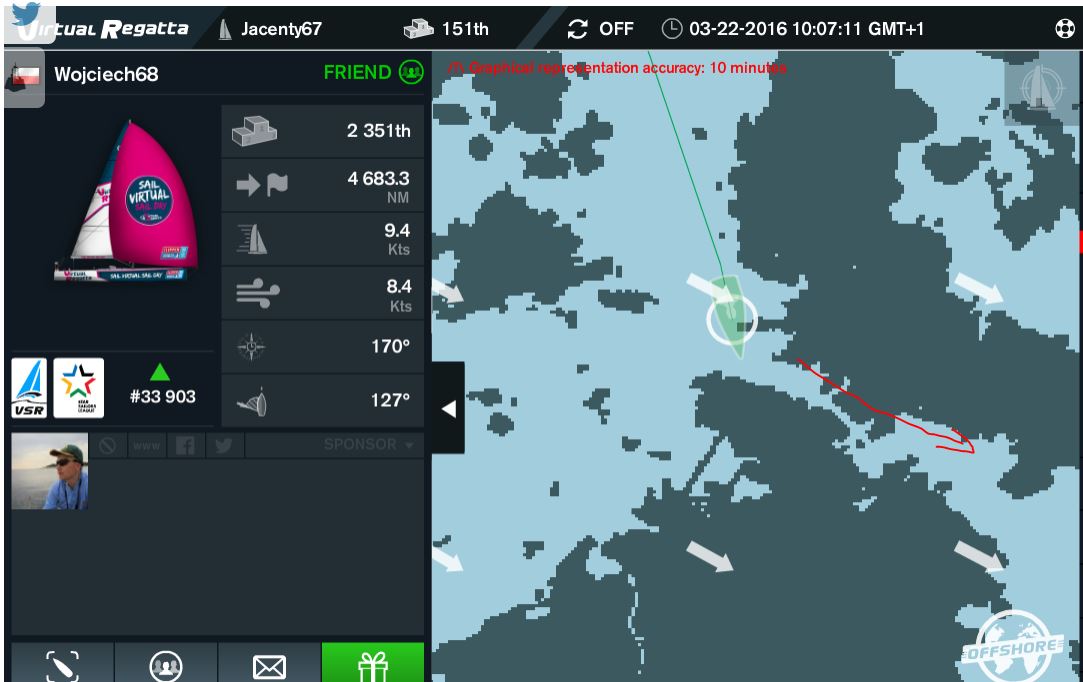This screenshot has height=682, width=1083.
Task: Click the compass sailboat icon on map
Action: (1040, 87)
